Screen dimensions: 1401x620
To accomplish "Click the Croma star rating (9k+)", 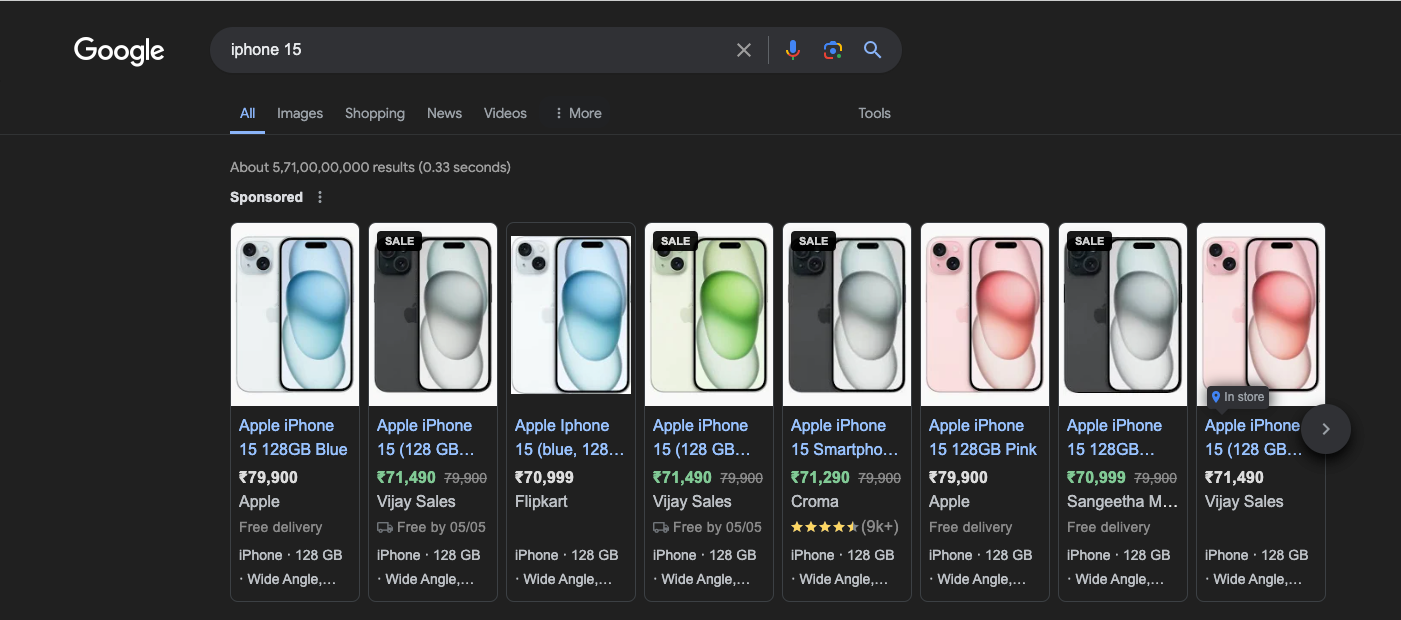I will tap(845, 527).
